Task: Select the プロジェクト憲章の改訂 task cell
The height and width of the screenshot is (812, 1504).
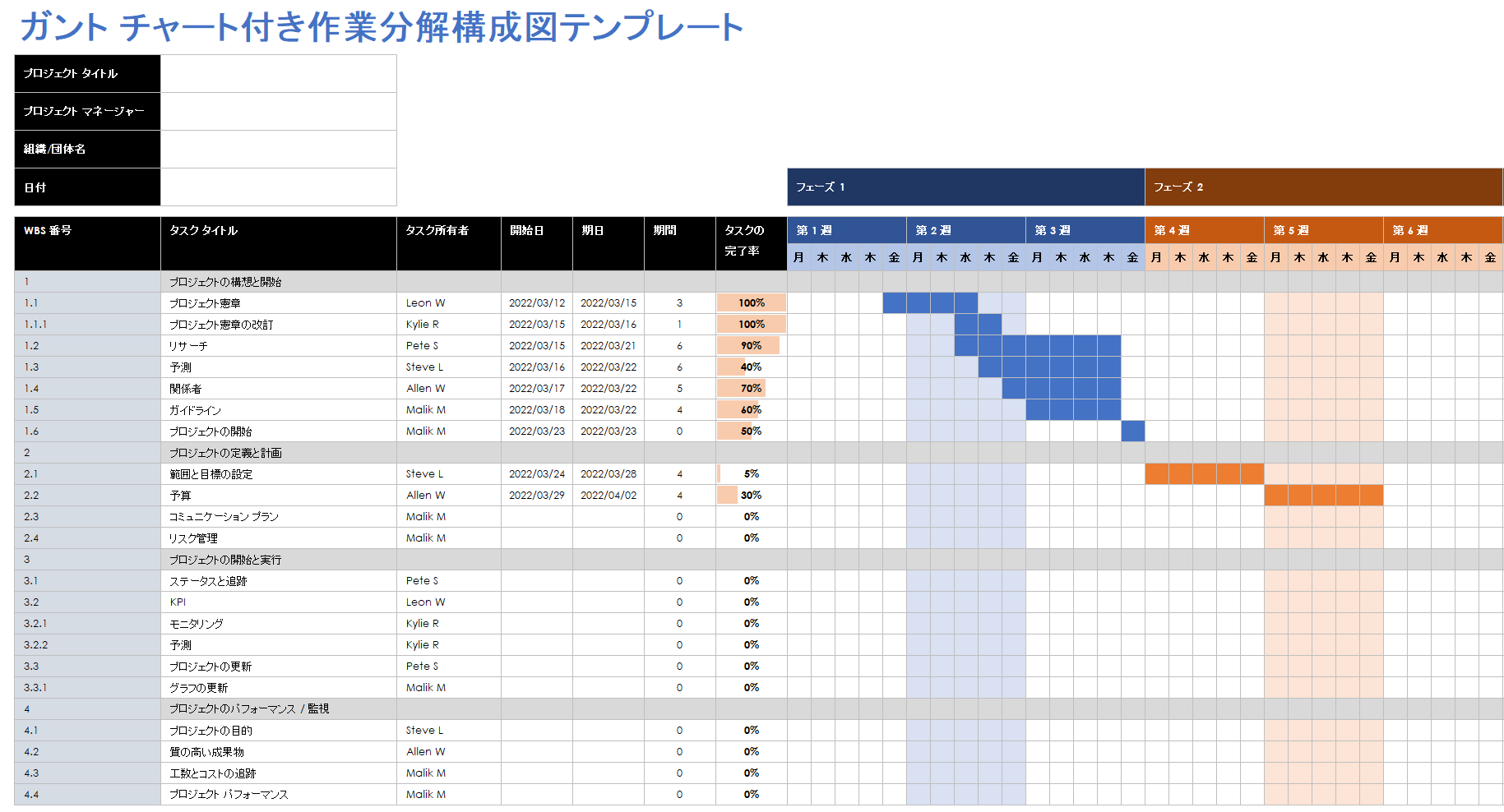Action: pos(279,325)
